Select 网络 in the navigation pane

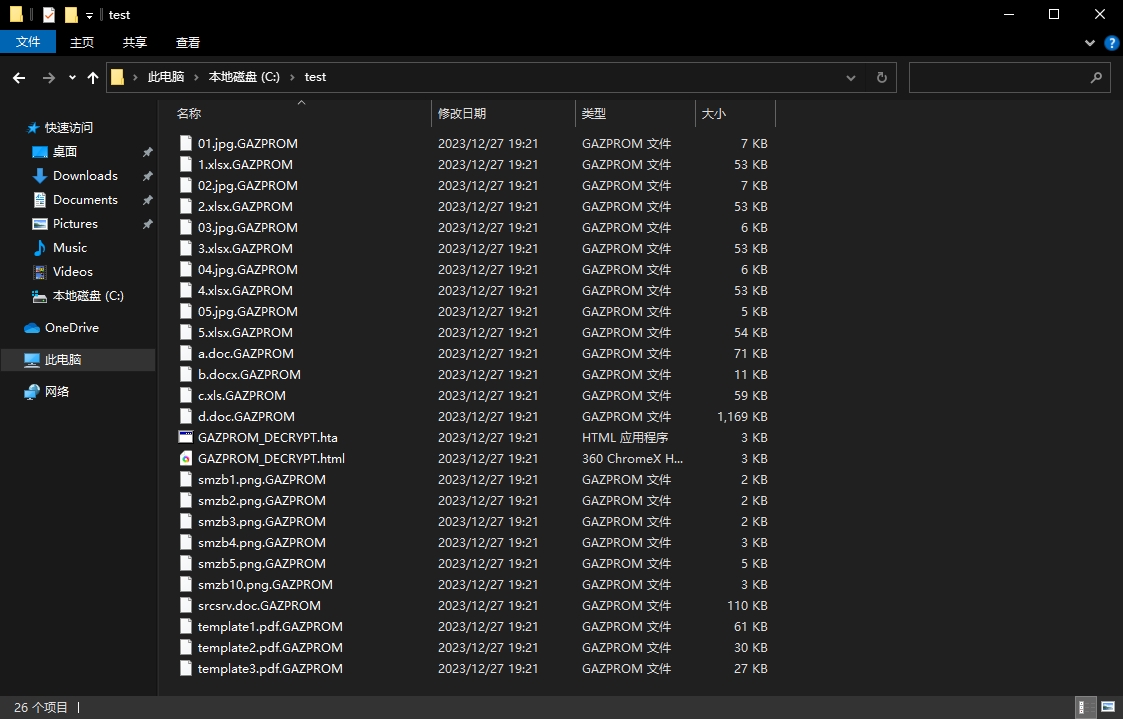tap(57, 391)
